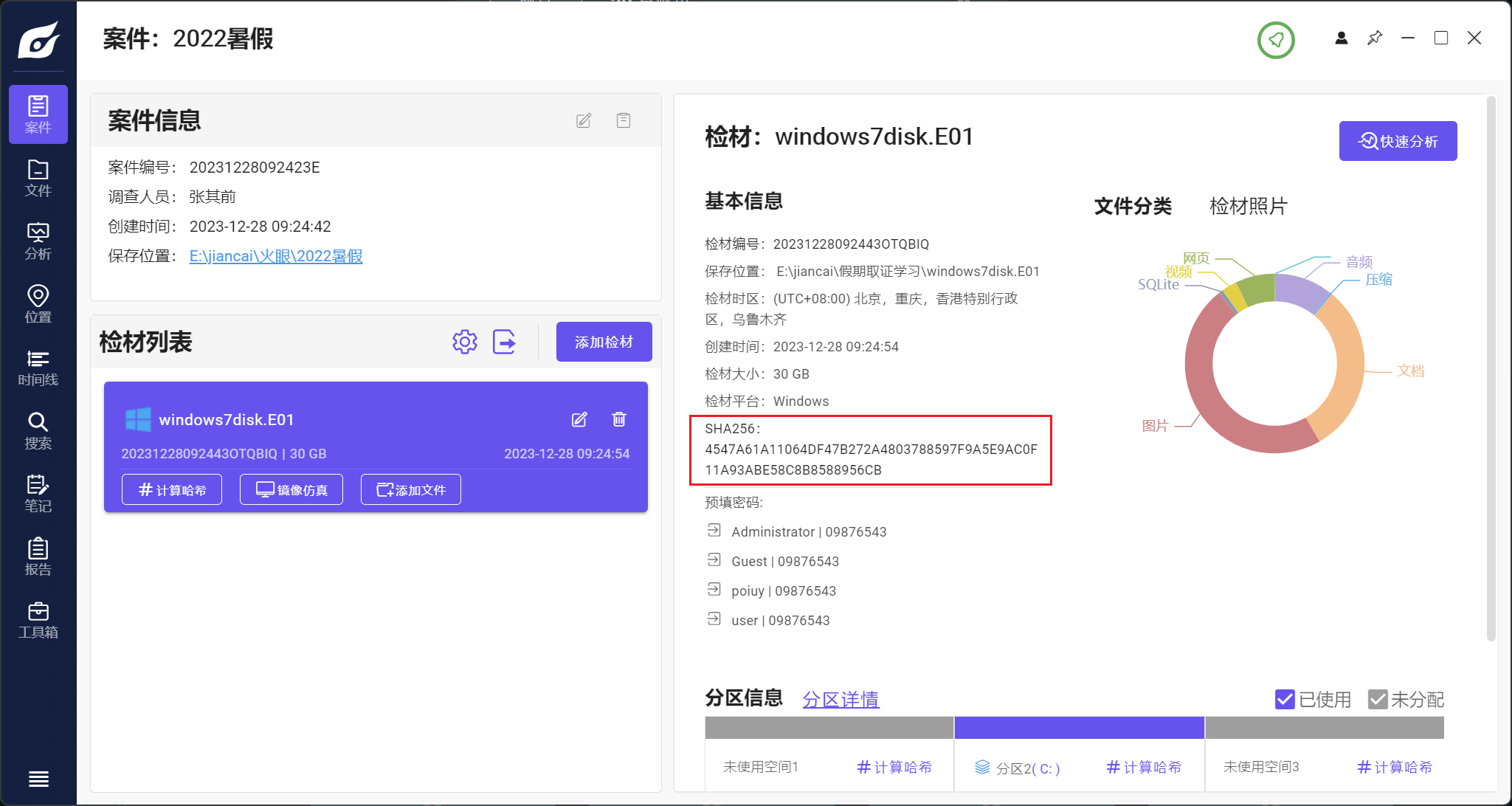The height and width of the screenshot is (806, 1512).
Task: Switch to the 文件分类 tab
Action: [x=1133, y=206]
